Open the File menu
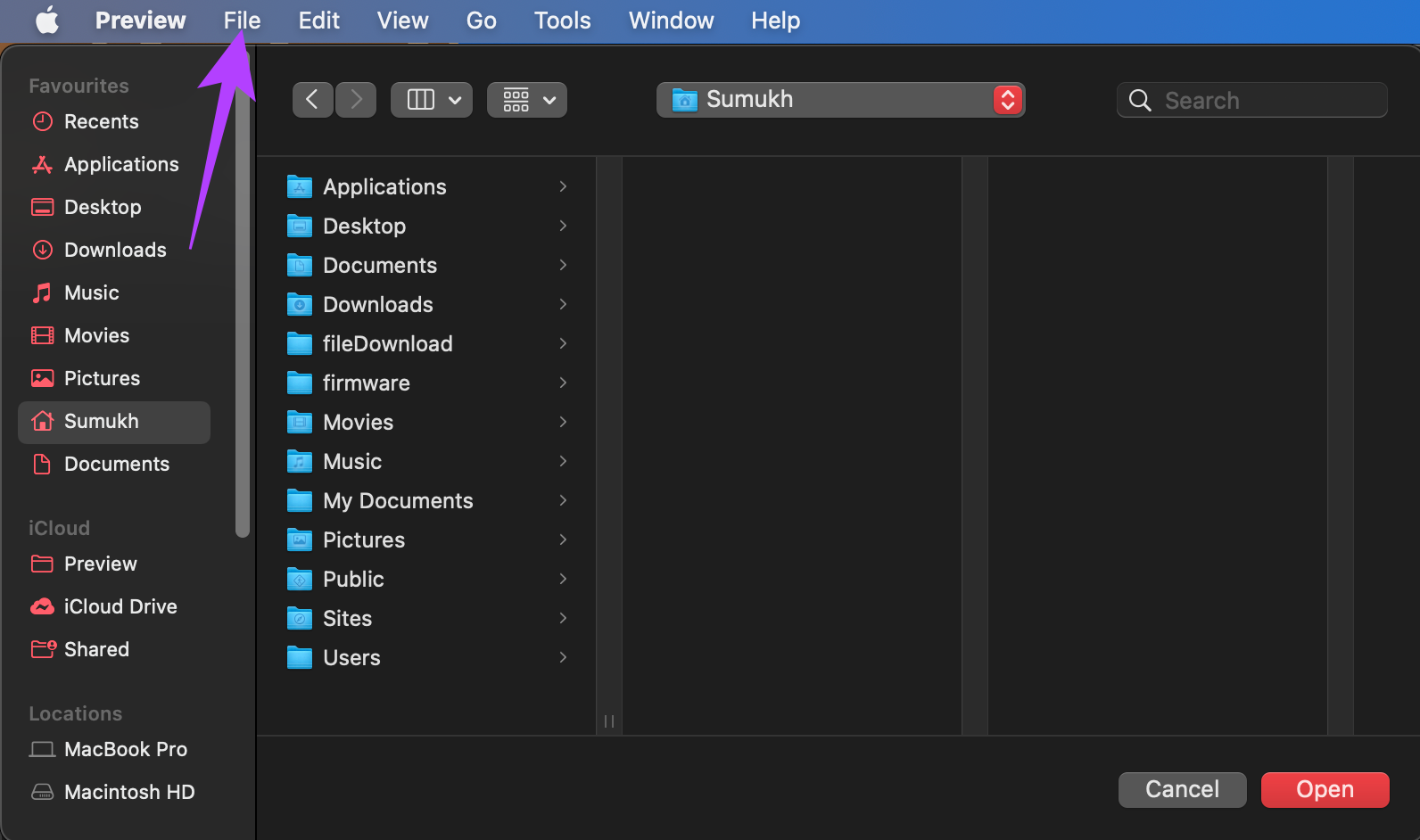 pyautogui.click(x=242, y=21)
